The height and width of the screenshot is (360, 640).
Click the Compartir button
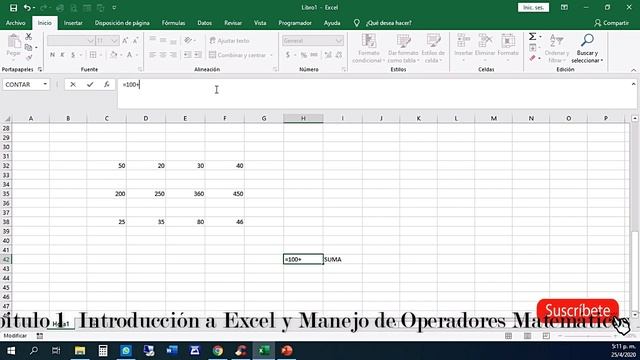[x=611, y=23]
